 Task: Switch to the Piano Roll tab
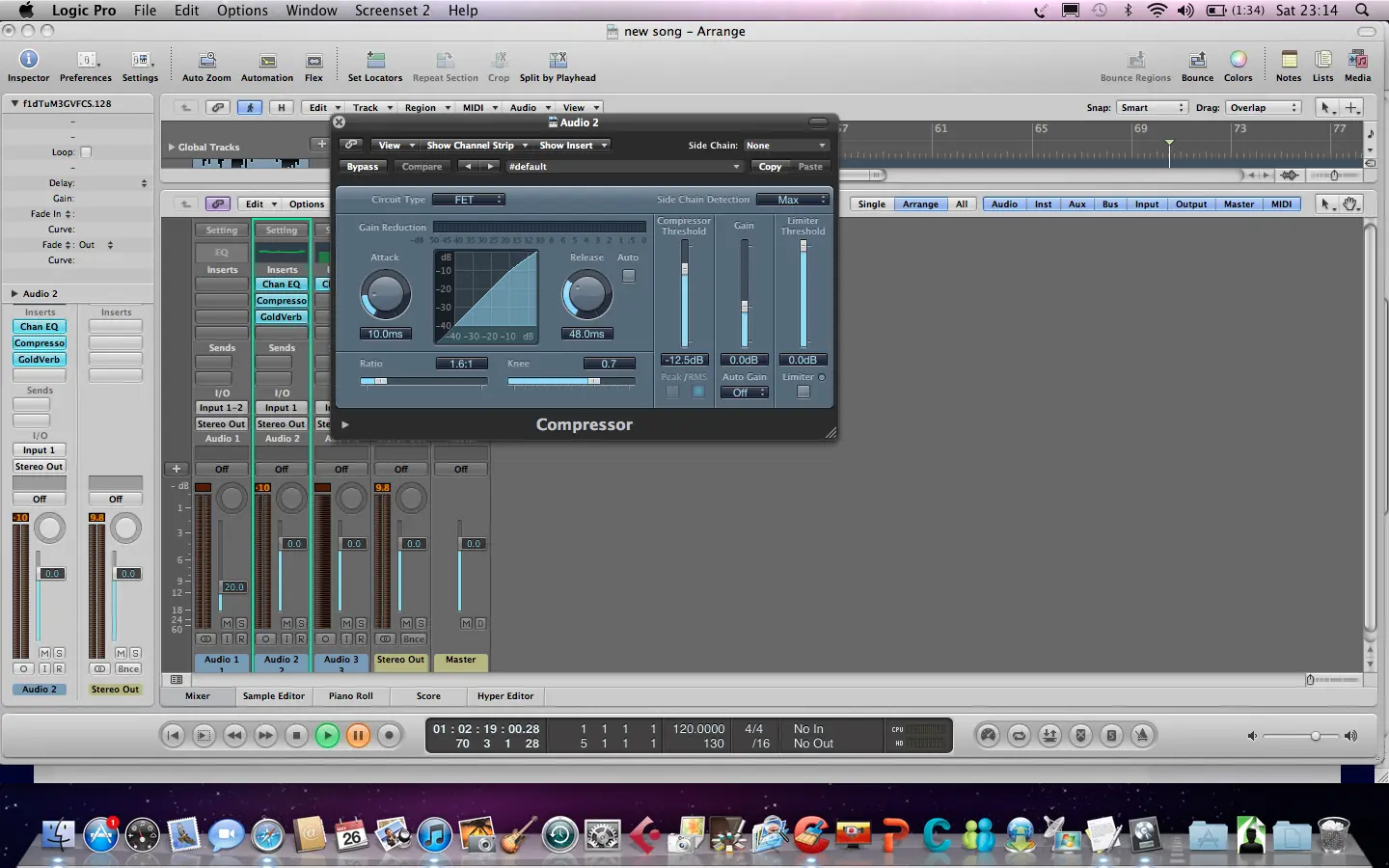point(350,696)
